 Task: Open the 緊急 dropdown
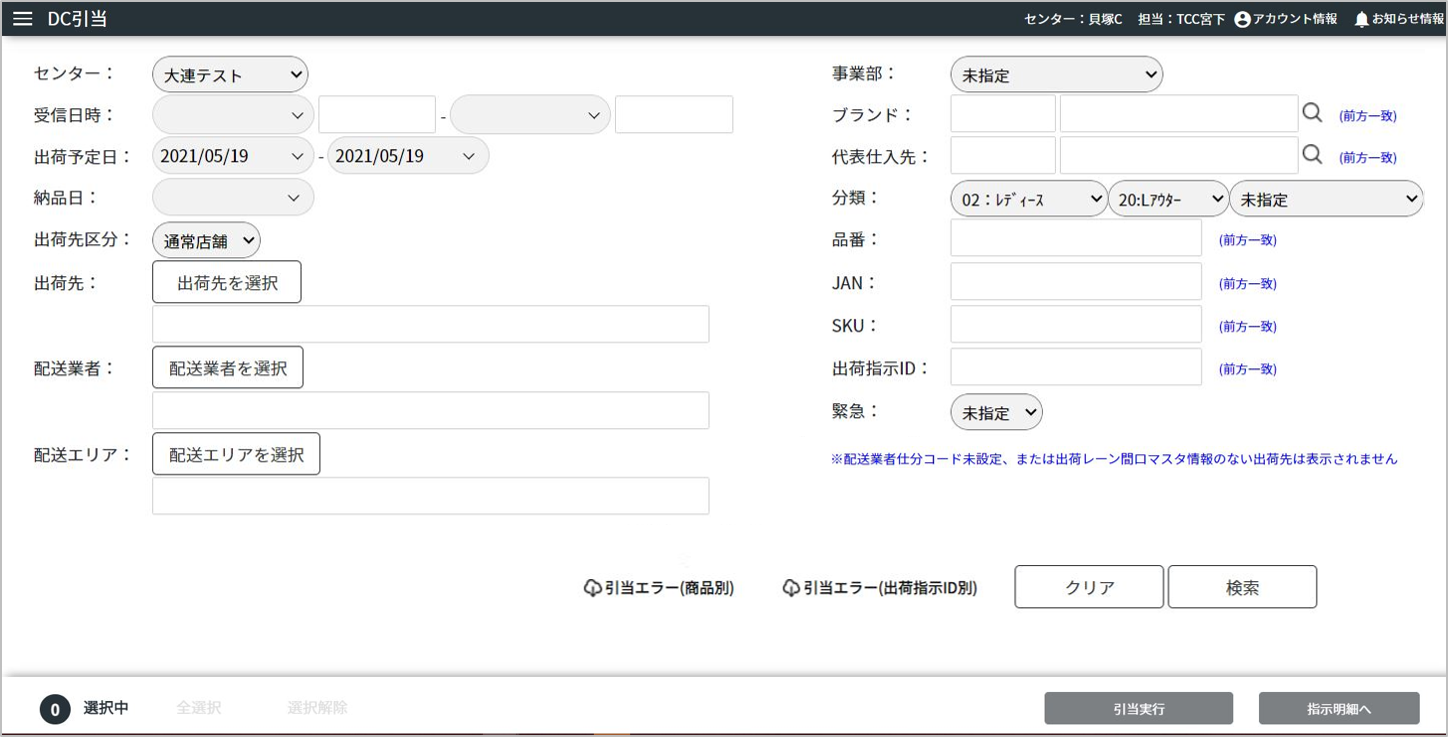tap(996, 412)
